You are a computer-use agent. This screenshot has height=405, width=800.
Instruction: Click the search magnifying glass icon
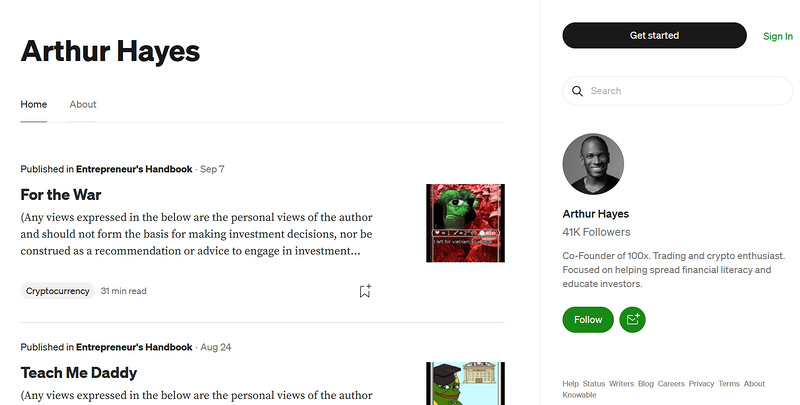[577, 91]
